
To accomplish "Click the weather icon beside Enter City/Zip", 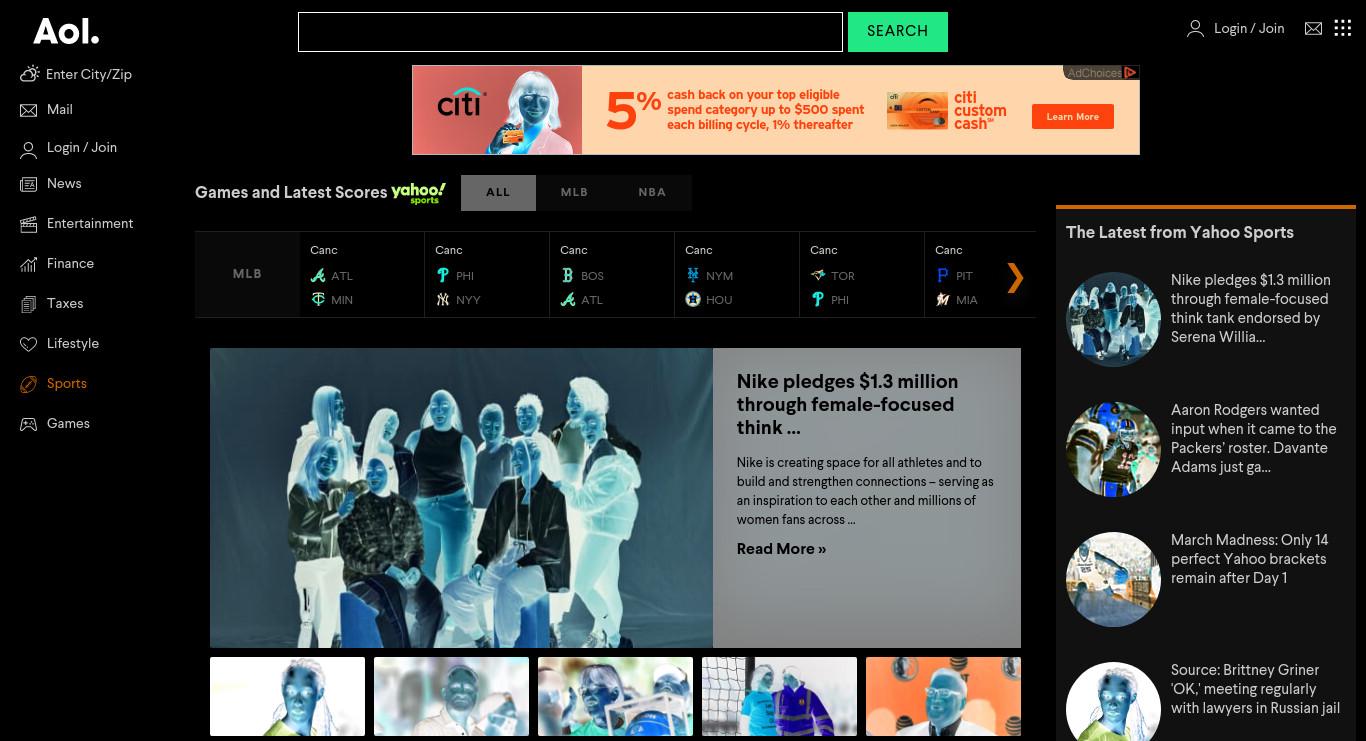I will (29, 74).
